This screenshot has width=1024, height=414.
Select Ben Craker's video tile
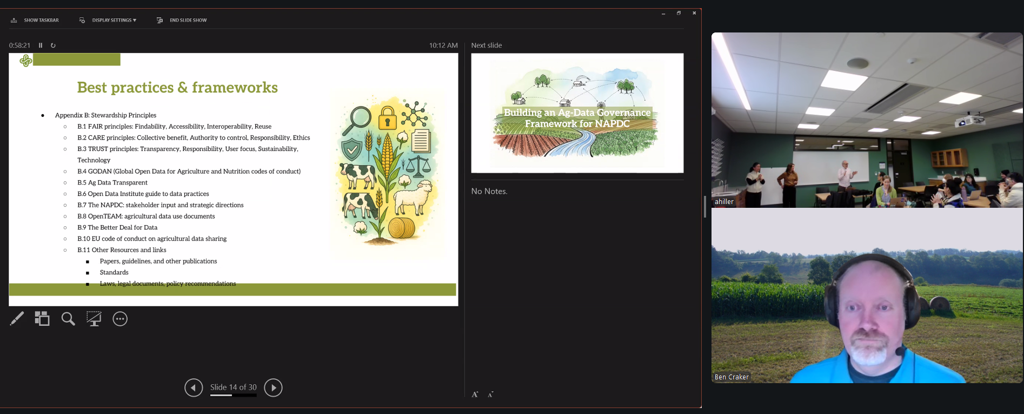866,296
